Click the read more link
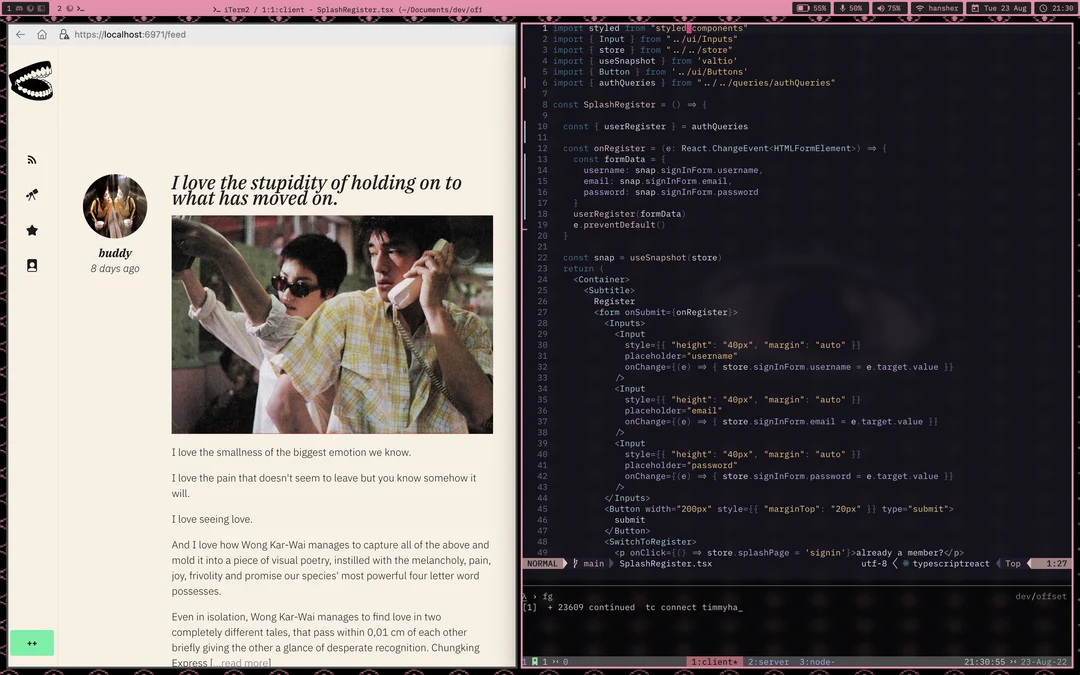Screen dimensions: 1080x675 pyautogui.click(x=245, y=663)
